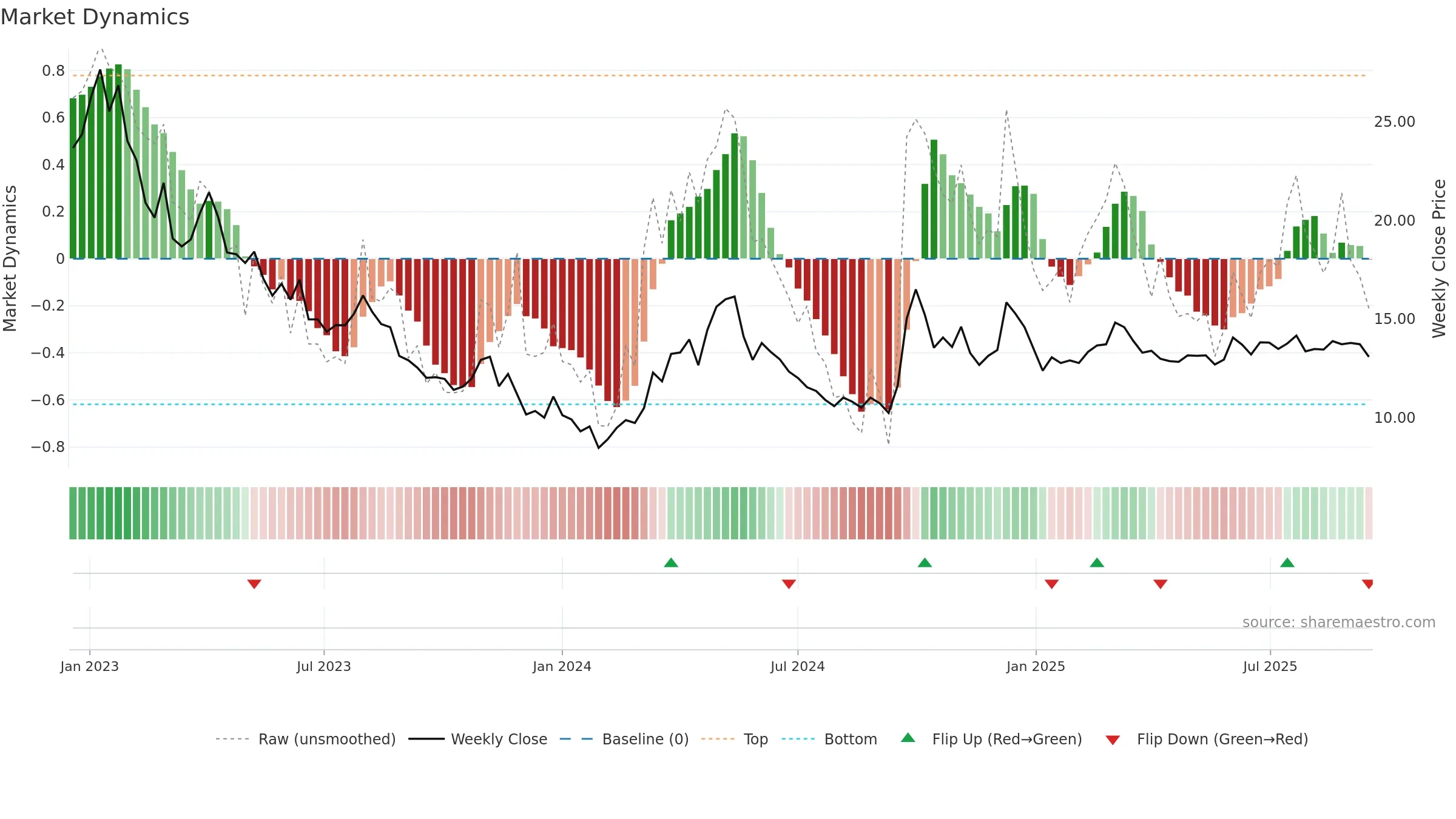Click the Jul 2023 x-axis label
The height and width of the screenshot is (819, 1456).
point(324,666)
